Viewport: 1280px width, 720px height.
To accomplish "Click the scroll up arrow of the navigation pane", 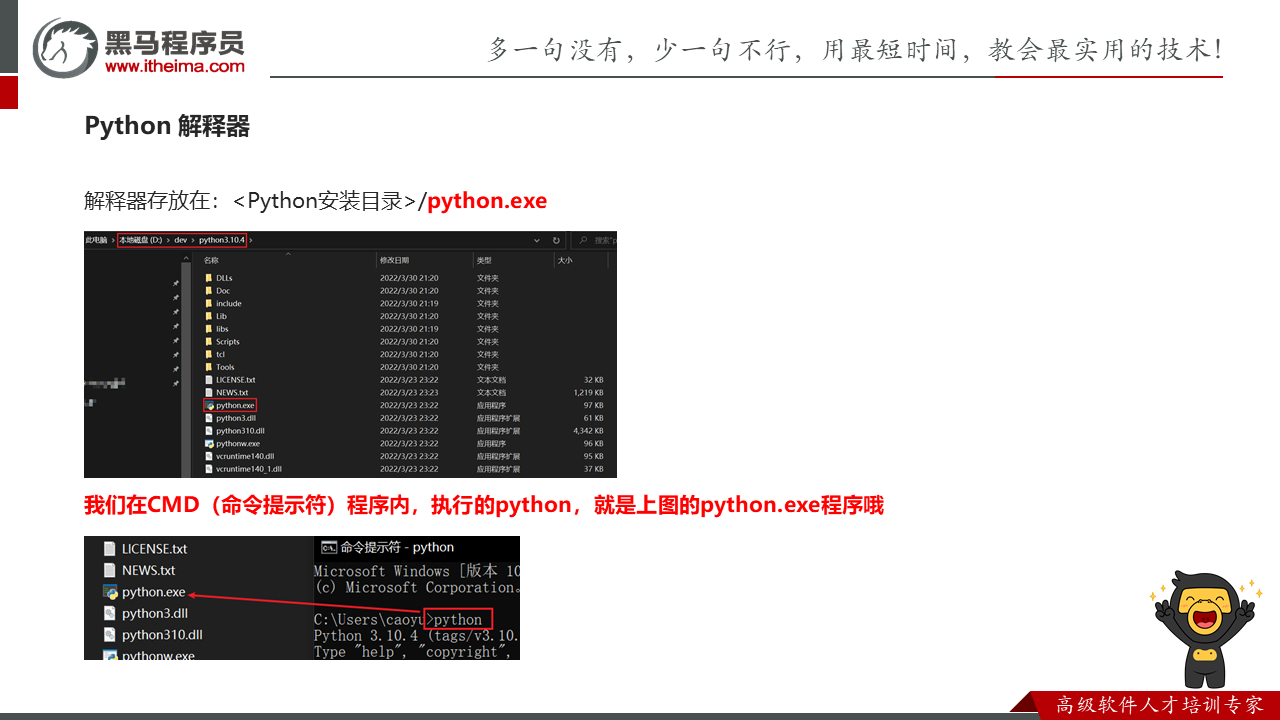I will (x=186, y=259).
